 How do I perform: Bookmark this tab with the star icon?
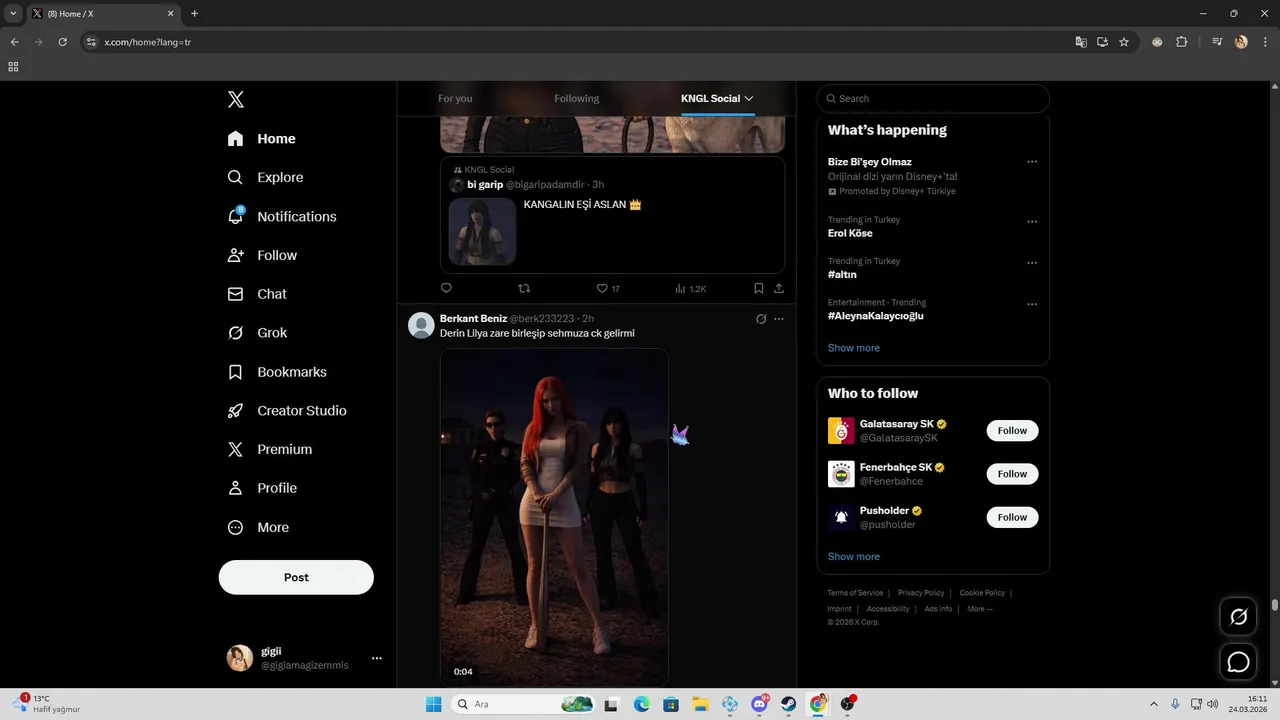(x=1124, y=42)
